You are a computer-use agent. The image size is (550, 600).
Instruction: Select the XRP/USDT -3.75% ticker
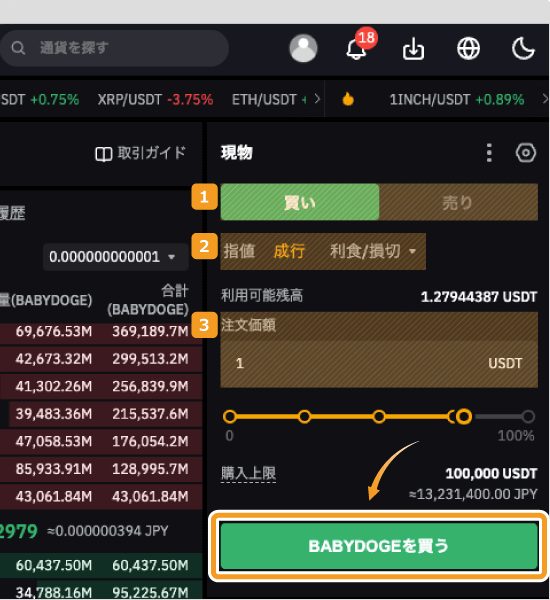pos(155,100)
